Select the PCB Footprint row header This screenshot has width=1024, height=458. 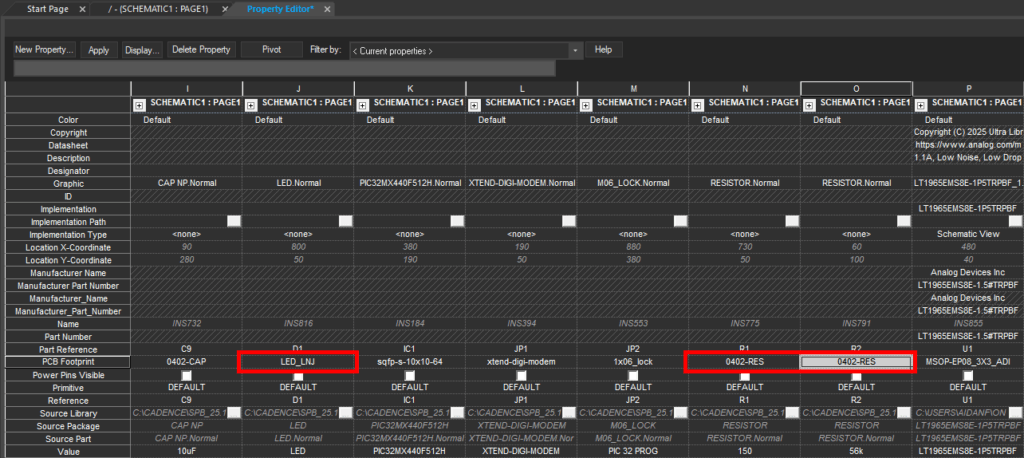[x=68, y=362]
